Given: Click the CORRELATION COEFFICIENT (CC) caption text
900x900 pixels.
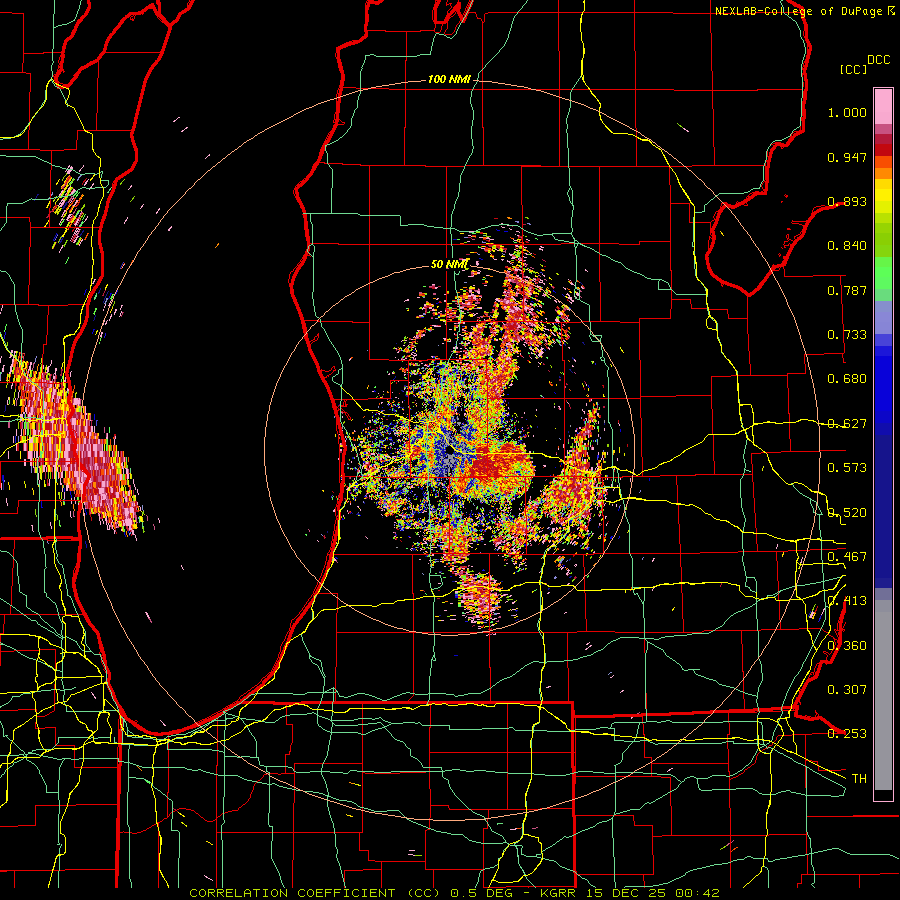Looking at the screenshot, I should point(315,893).
